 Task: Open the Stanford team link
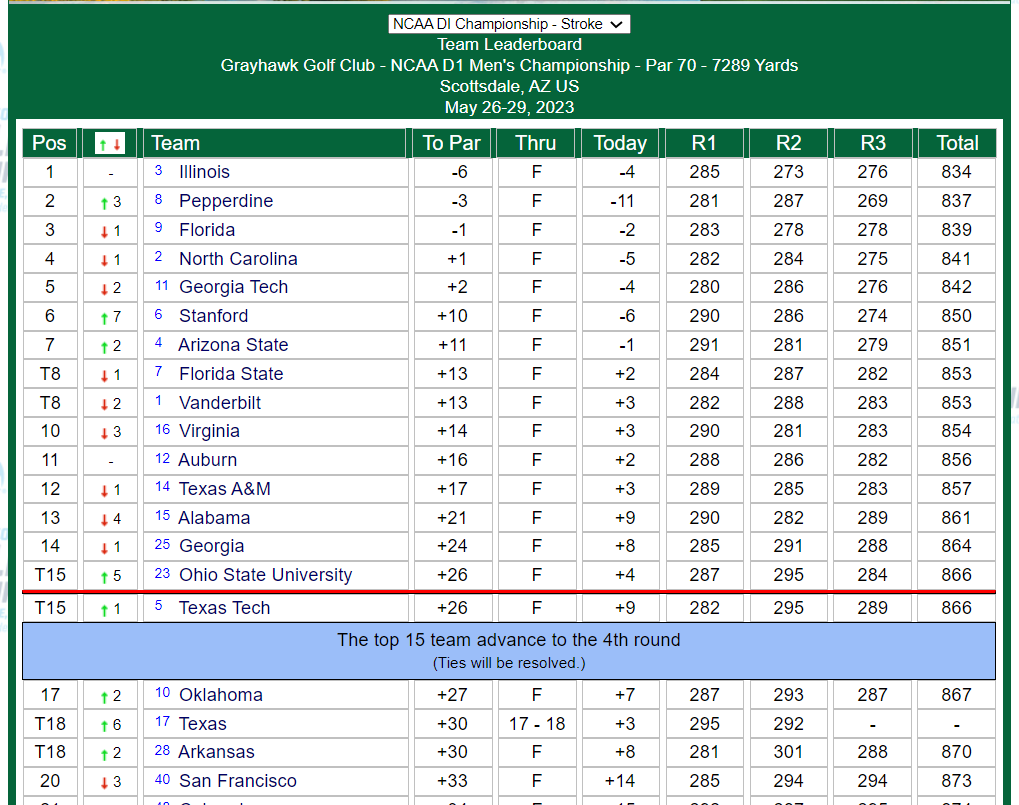pyautogui.click(x=213, y=316)
